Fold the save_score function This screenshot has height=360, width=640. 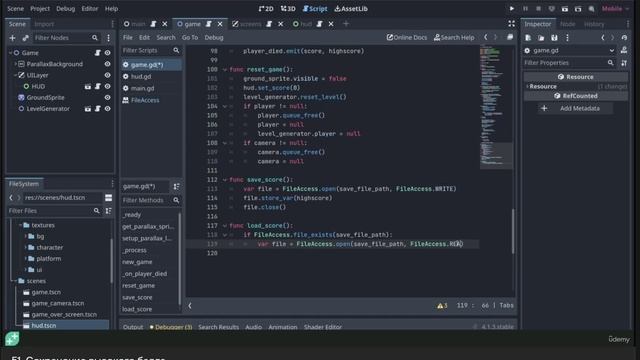click(x=224, y=180)
